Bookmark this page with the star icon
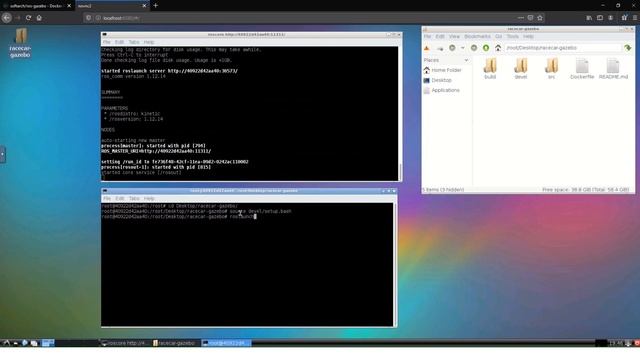Screen dimensions: 640x360 [540, 18]
